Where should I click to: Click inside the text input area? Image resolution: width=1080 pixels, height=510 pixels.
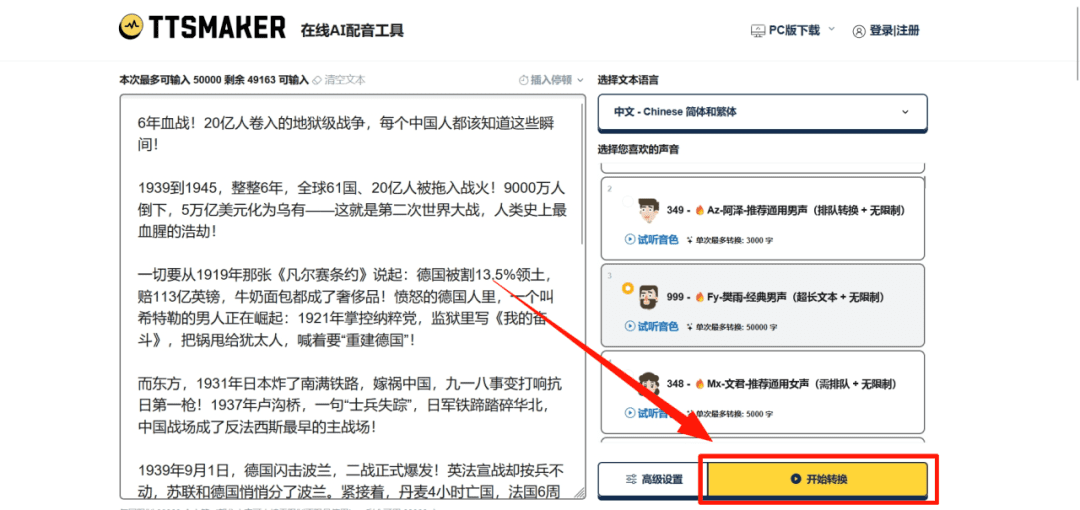[351, 296]
